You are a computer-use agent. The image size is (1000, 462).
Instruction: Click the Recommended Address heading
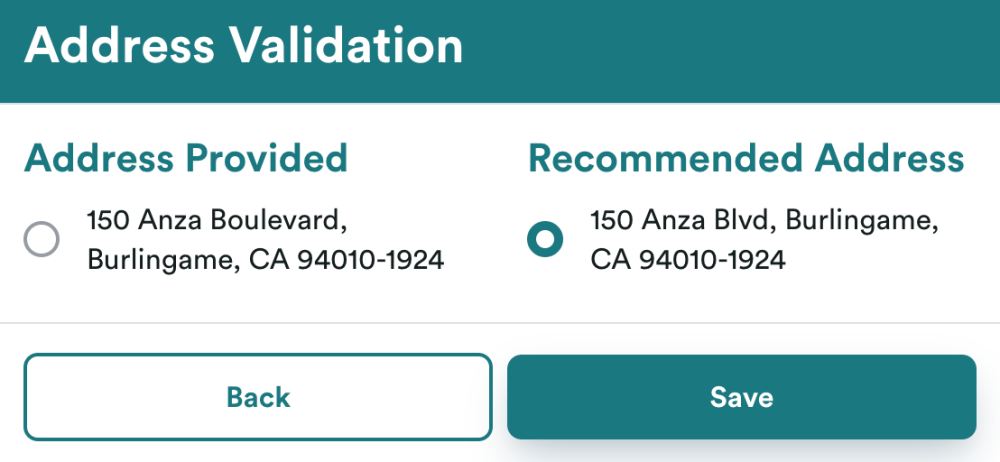[746, 158]
